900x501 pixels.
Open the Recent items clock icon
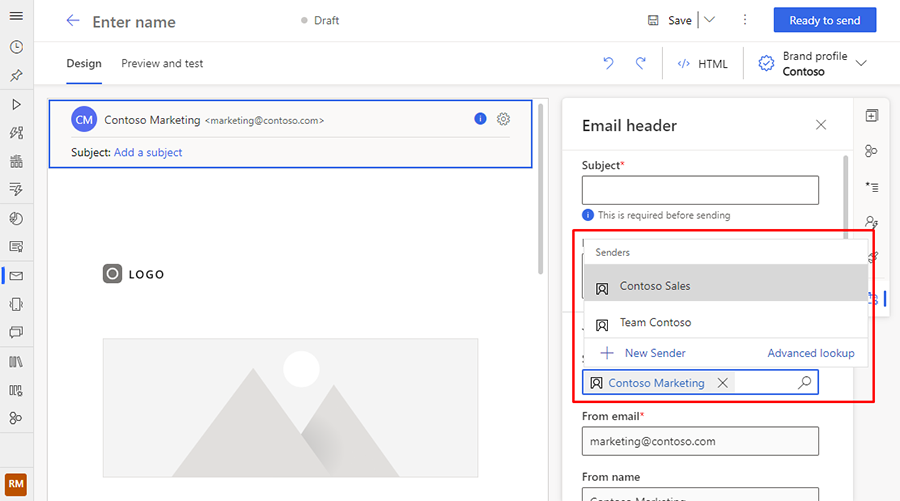pos(16,46)
